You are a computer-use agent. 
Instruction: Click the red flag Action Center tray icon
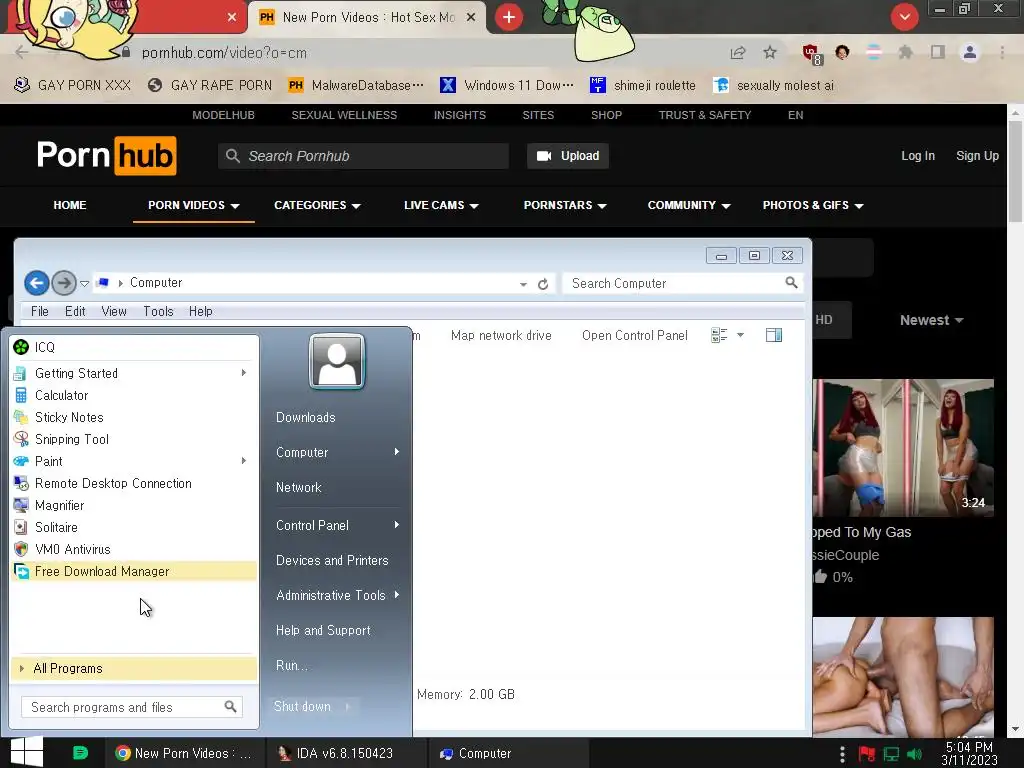[x=867, y=754]
